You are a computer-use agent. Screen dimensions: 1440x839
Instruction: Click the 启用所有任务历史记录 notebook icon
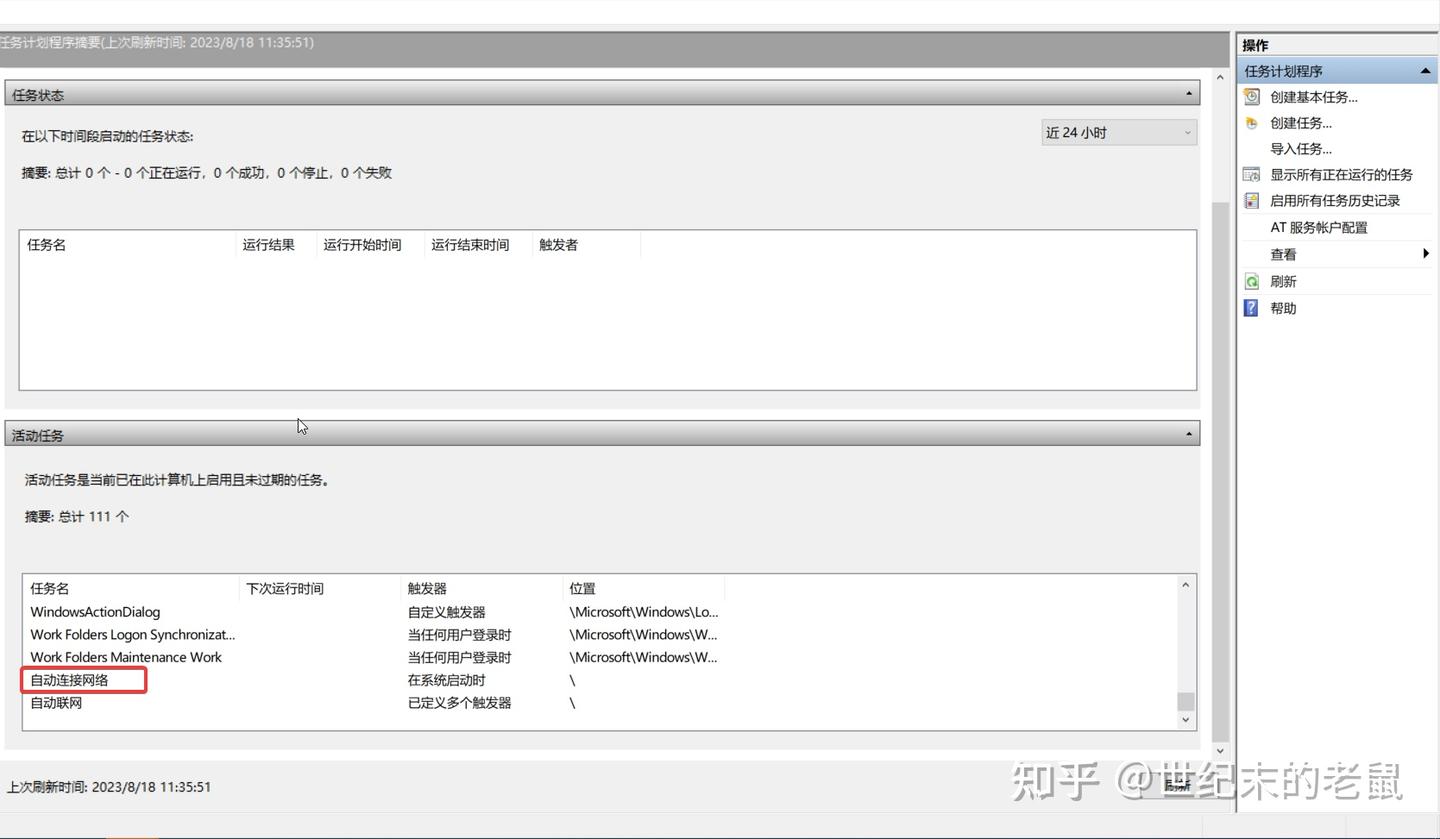click(x=1251, y=200)
